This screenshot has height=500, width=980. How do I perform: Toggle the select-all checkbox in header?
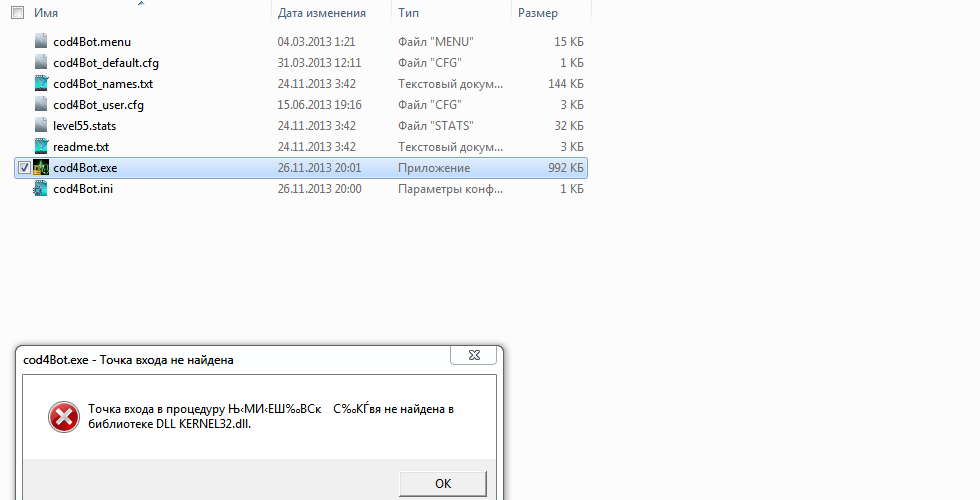click(18, 12)
